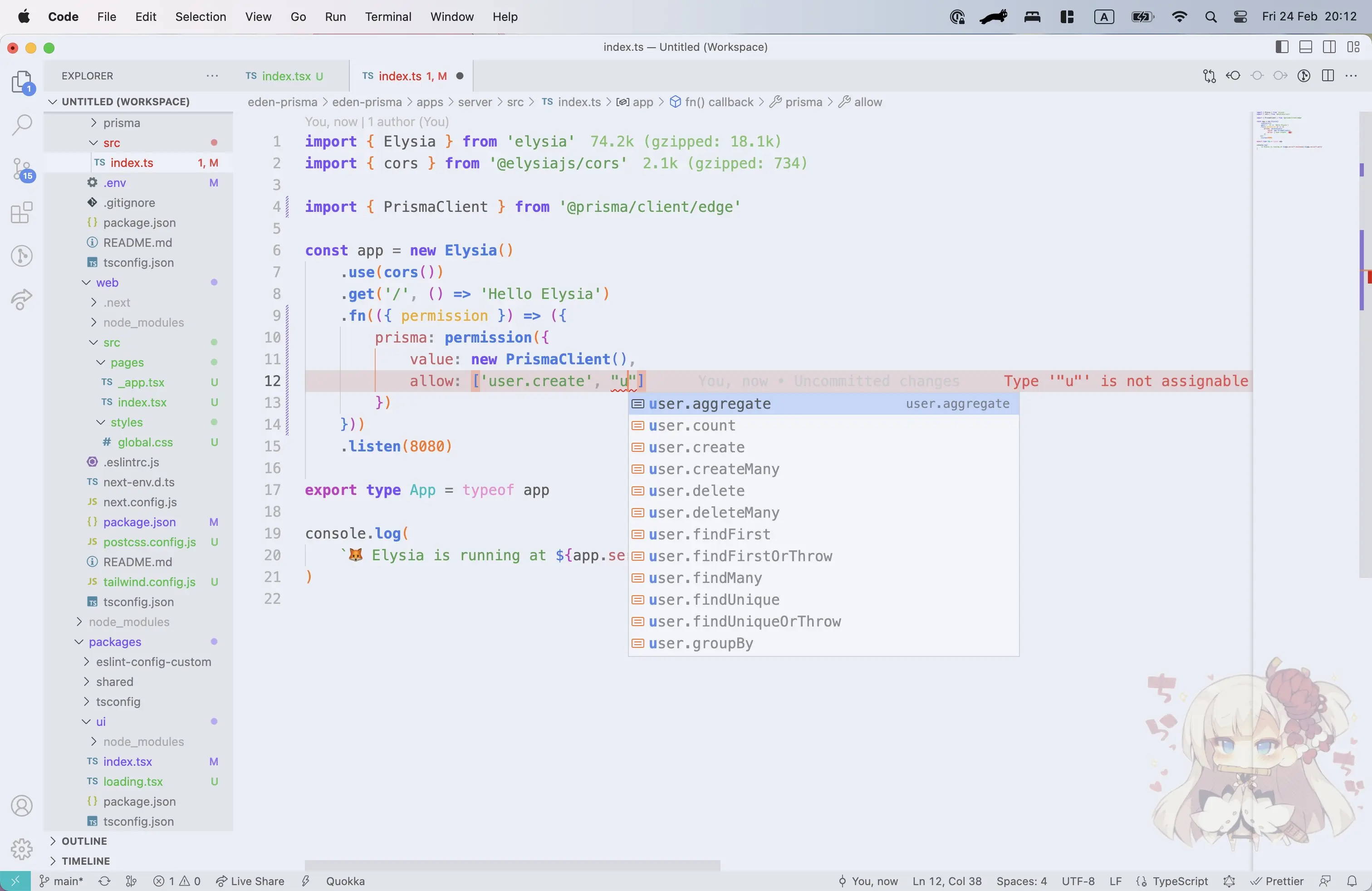1372x891 pixels.
Task: Click the TypeScript version in status bar
Action: pos(1181,881)
